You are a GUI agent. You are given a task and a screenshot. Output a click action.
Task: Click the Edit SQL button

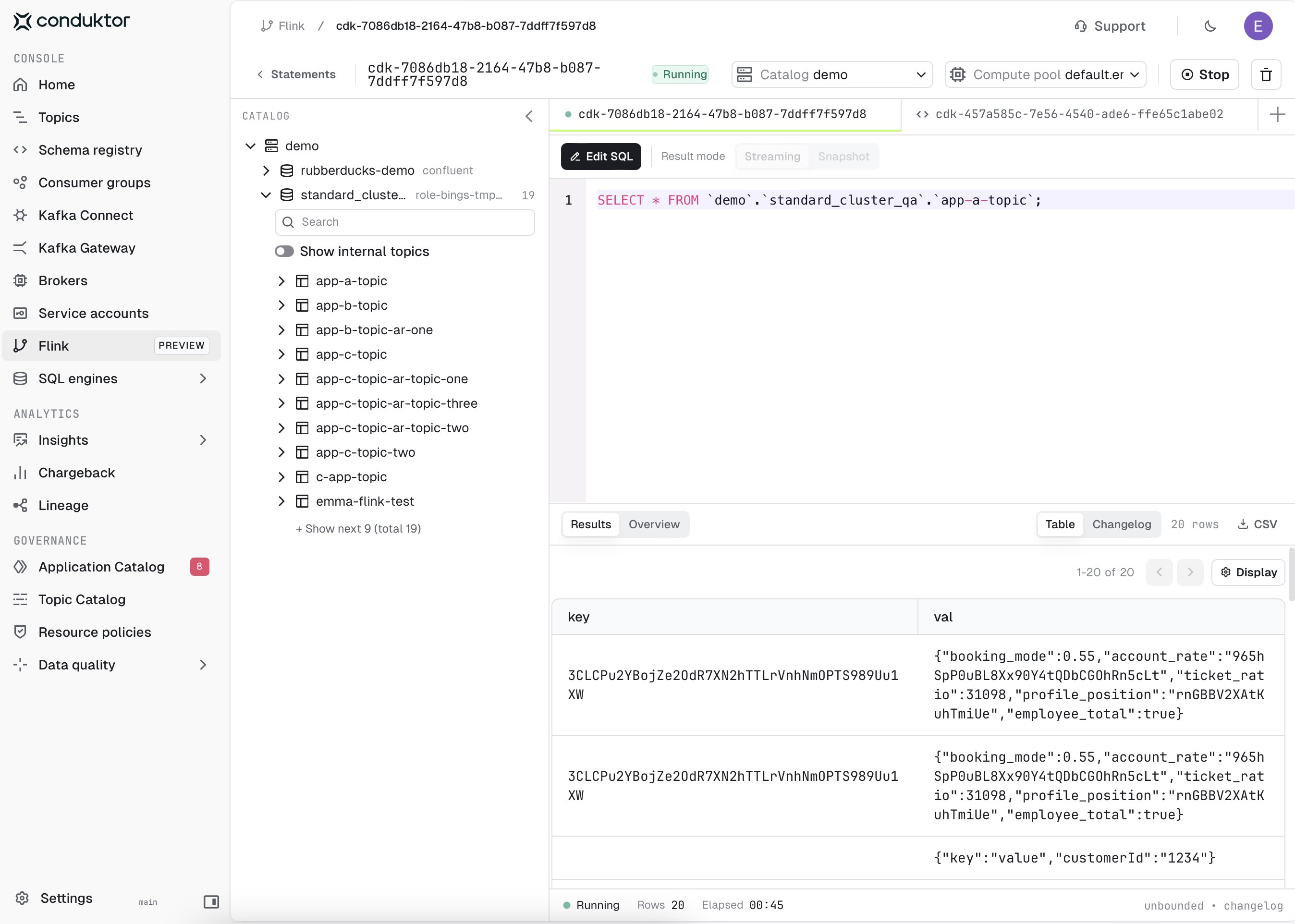(x=601, y=157)
